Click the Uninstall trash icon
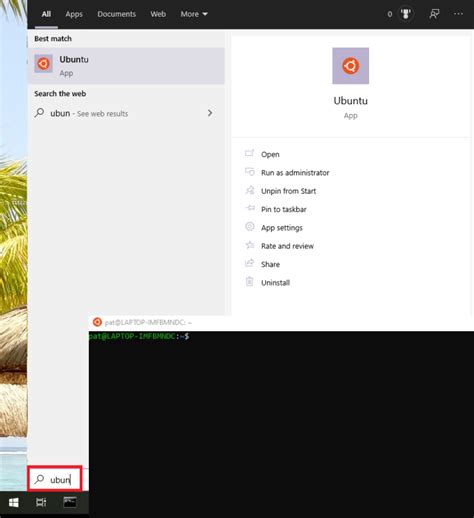 tap(250, 282)
